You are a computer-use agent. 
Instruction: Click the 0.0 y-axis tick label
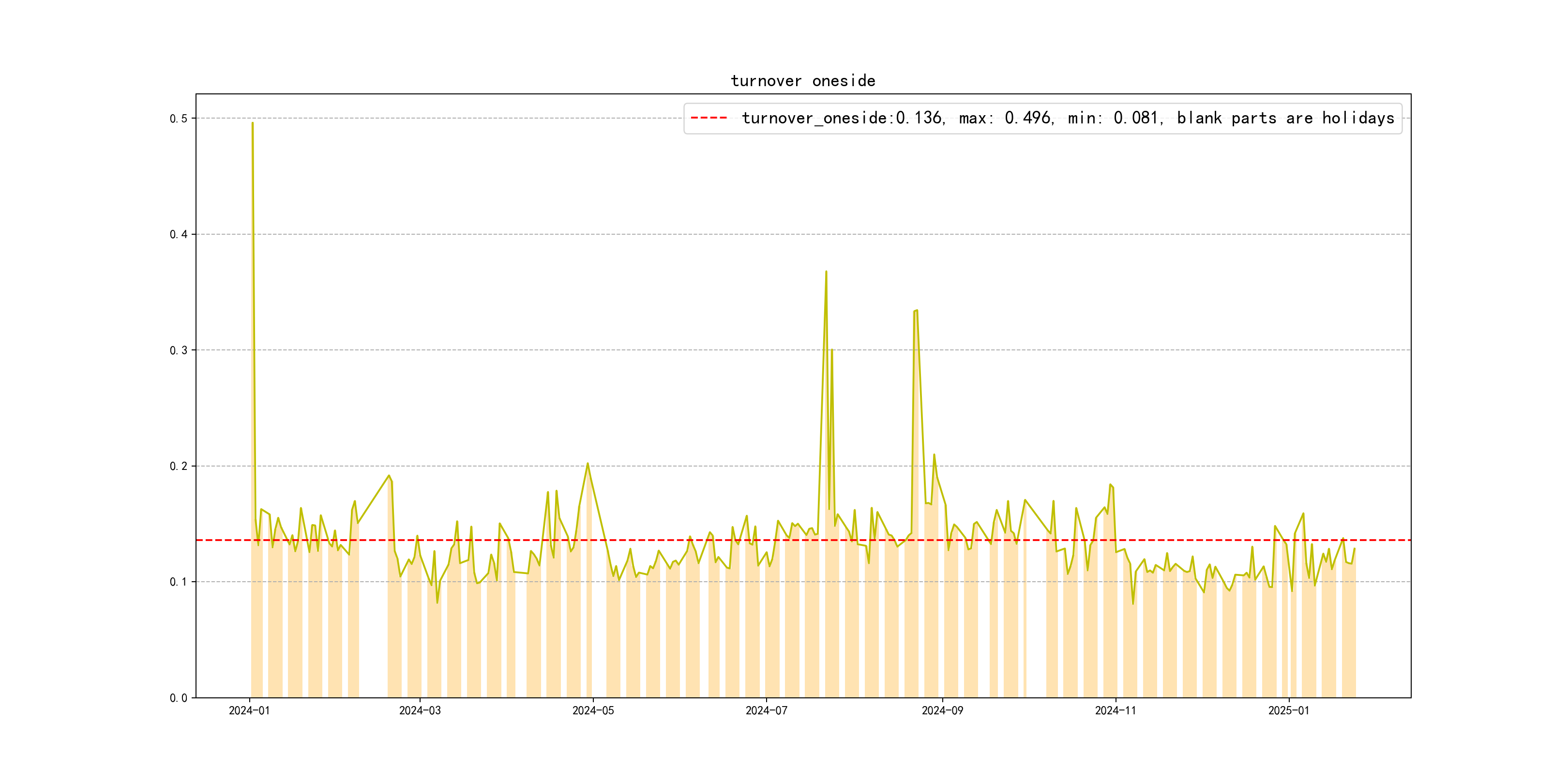tap(179, 698)
